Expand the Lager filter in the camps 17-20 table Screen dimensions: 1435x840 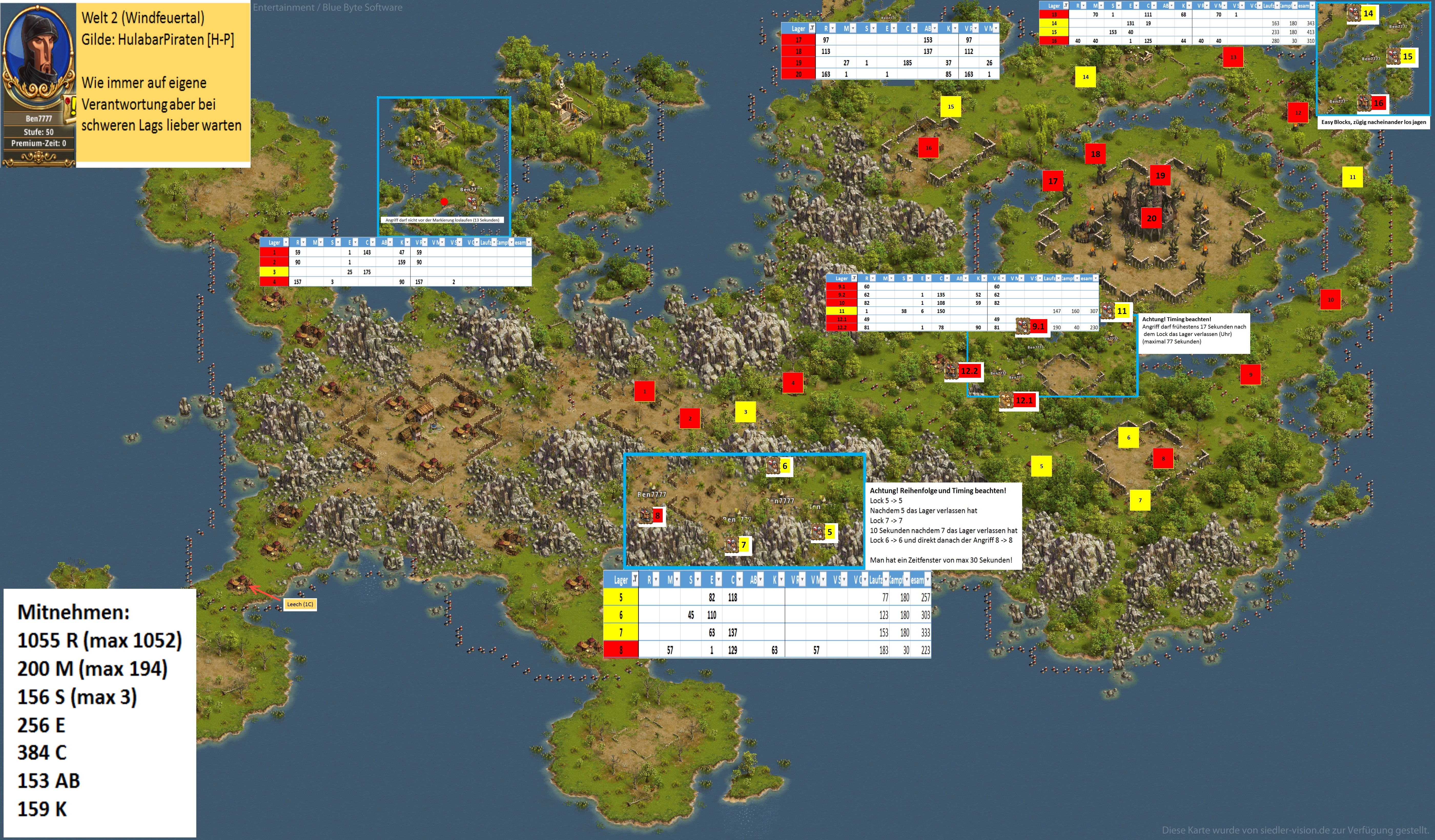point(812,28)
